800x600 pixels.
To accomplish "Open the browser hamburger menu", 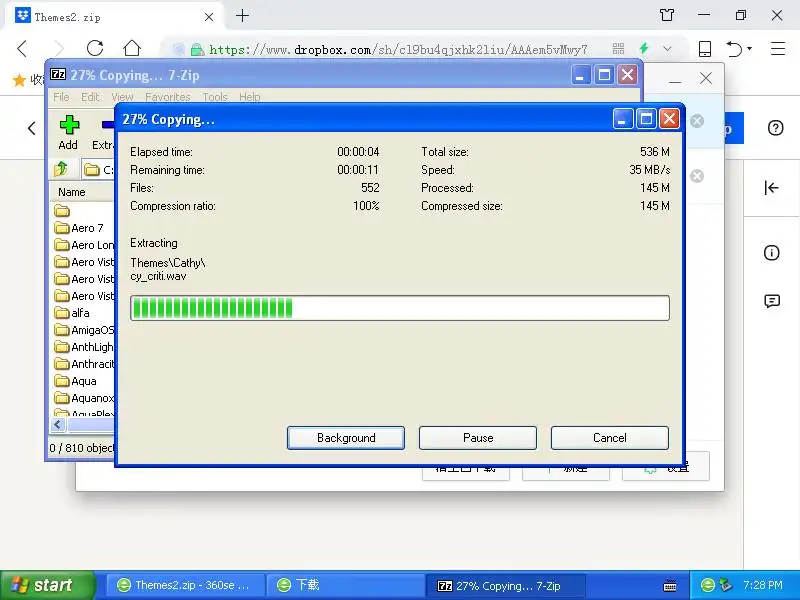I will tap(778, 48).
